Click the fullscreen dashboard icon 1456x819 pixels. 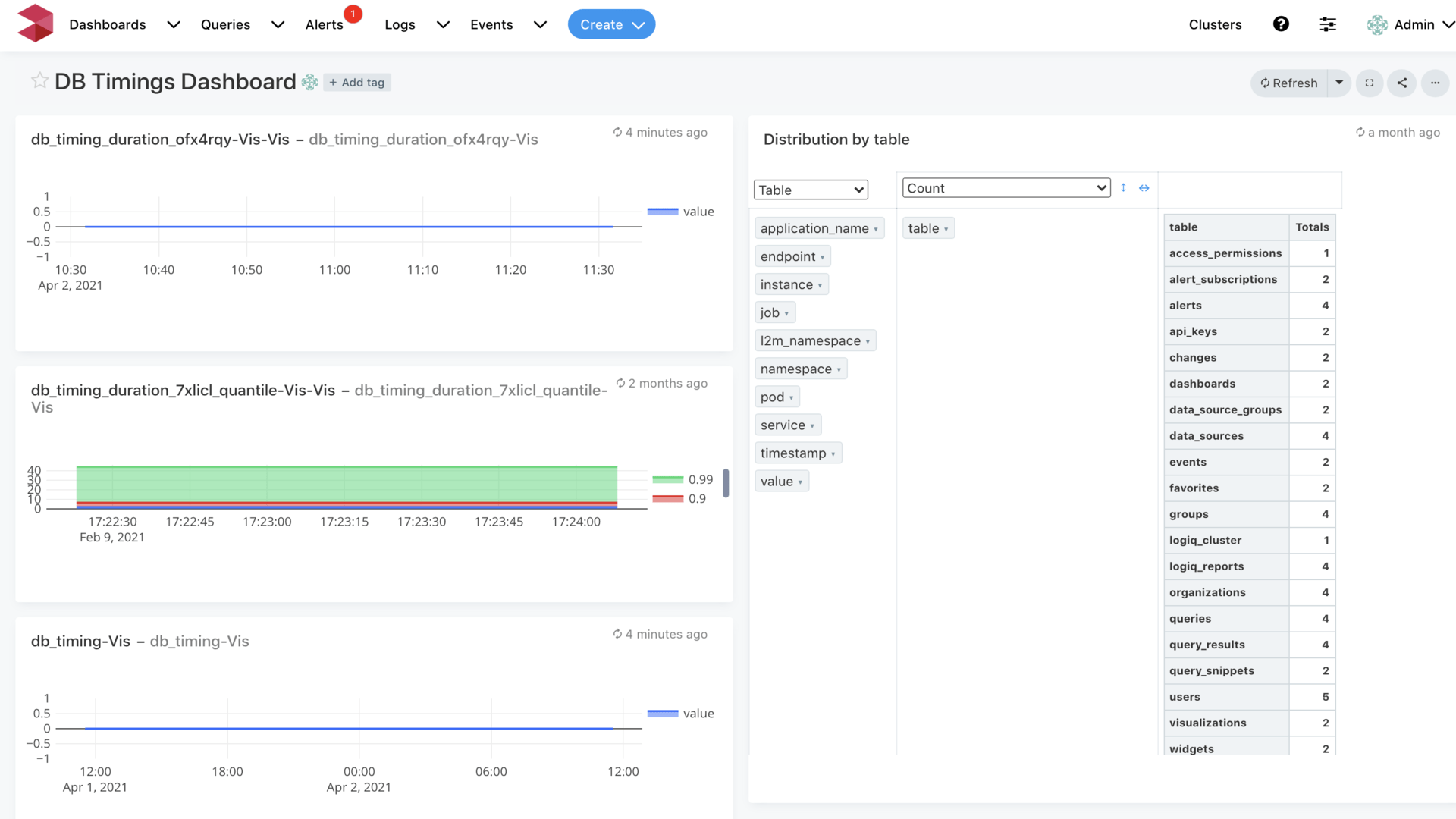click(x=1370, y=83)
